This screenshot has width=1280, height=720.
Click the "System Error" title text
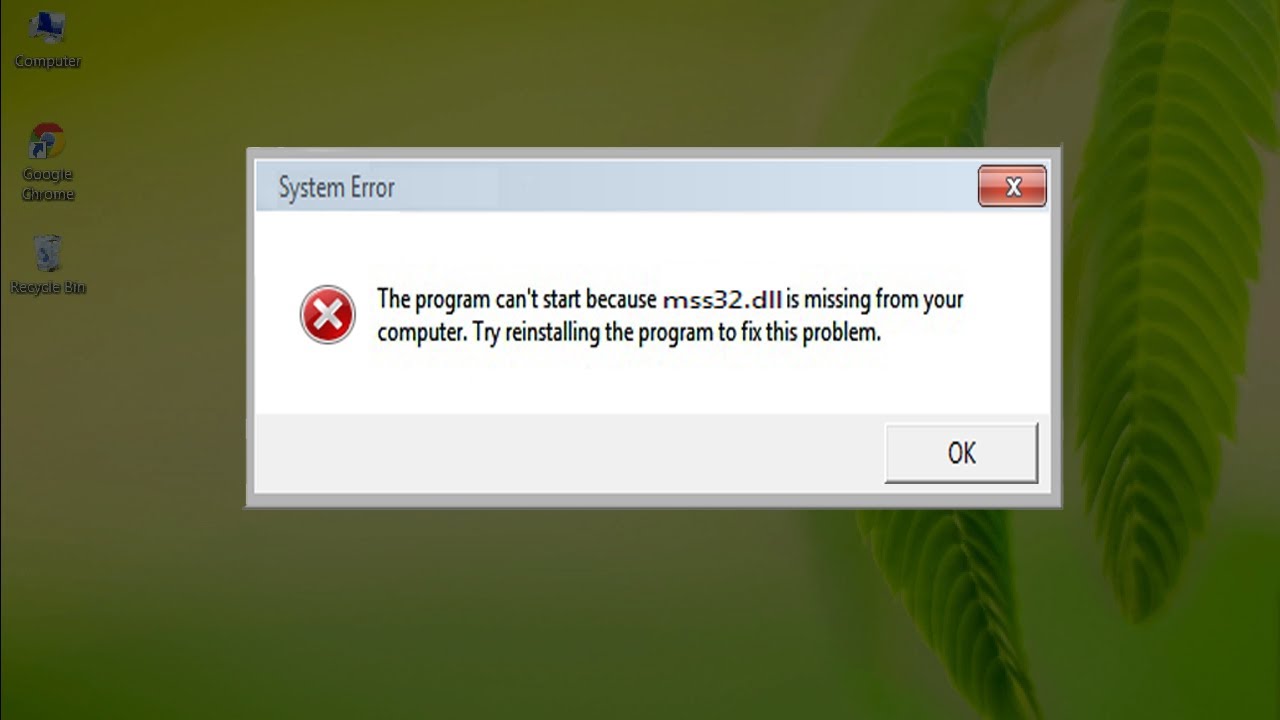(x=336, y=188)
